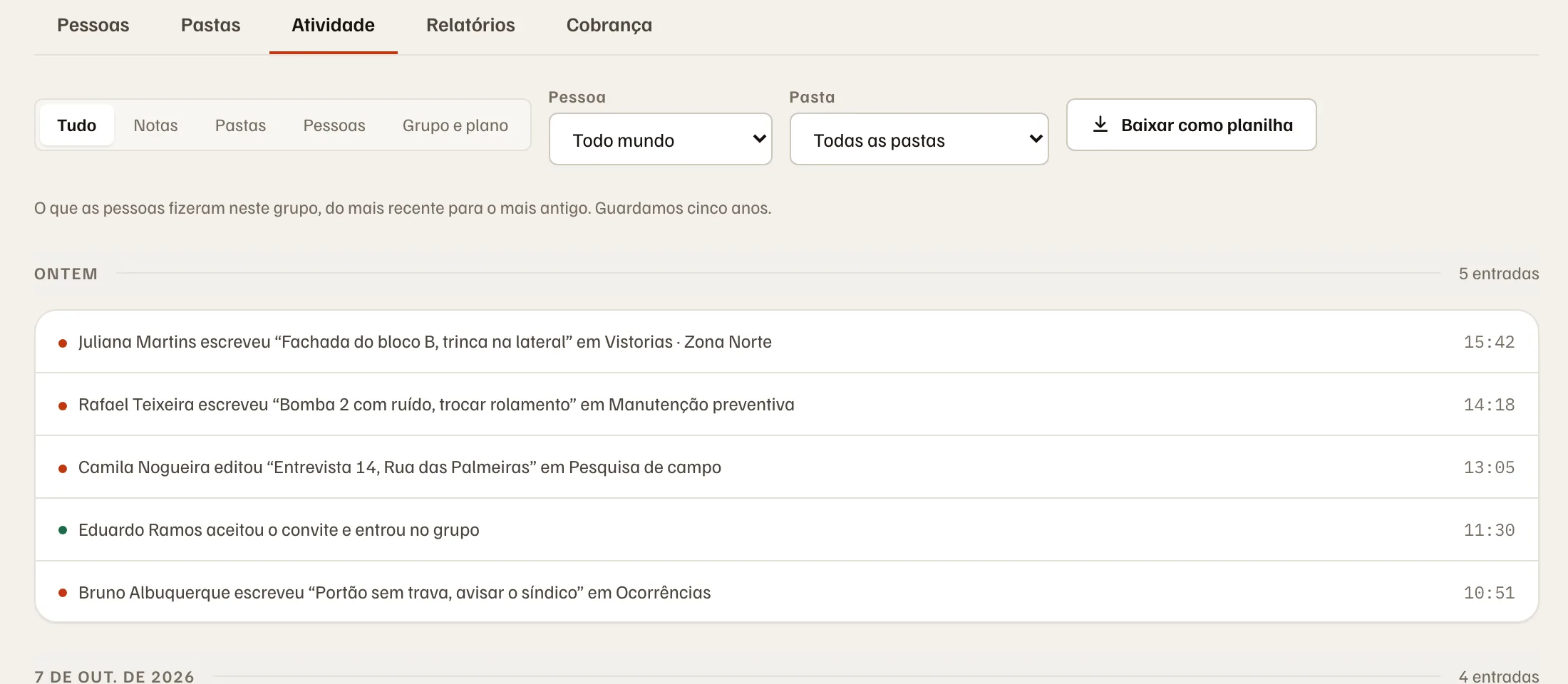1568x684 pixels.
Task: Click the green dot beside Eduardo Ramos
Action: (63, 530)
